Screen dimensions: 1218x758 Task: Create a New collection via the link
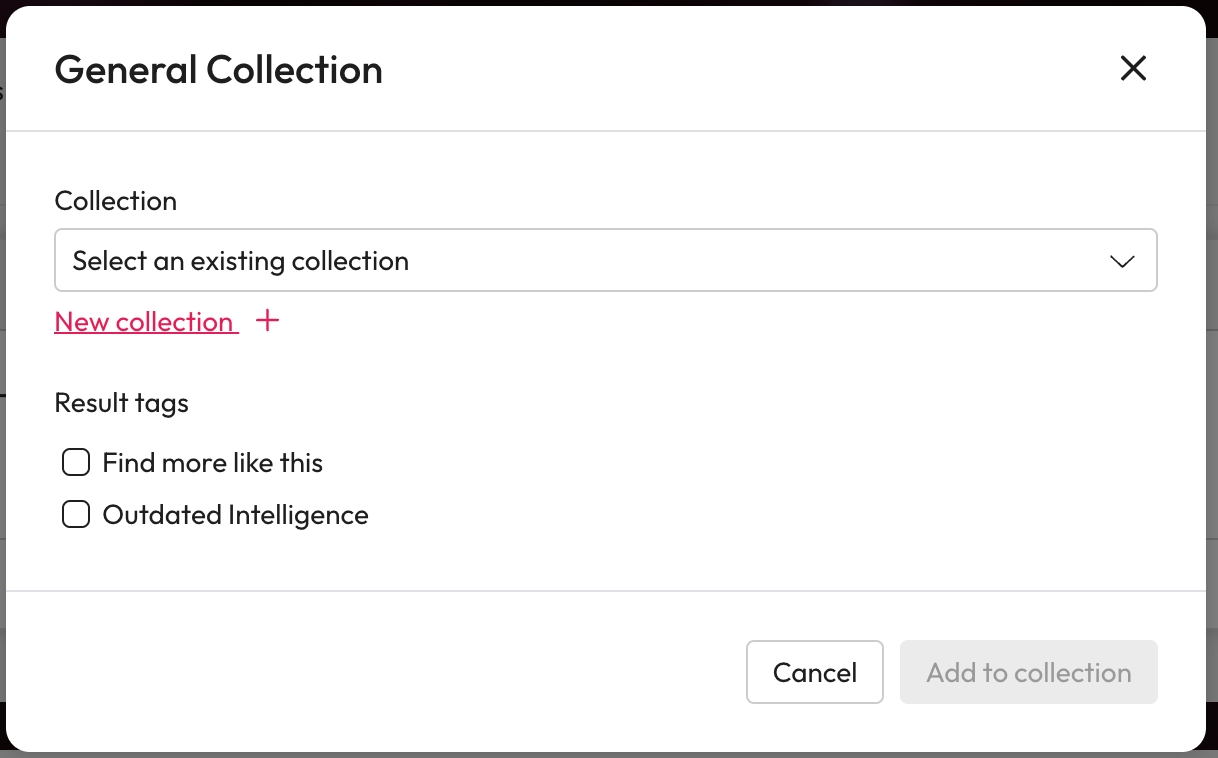click(146, 322)
